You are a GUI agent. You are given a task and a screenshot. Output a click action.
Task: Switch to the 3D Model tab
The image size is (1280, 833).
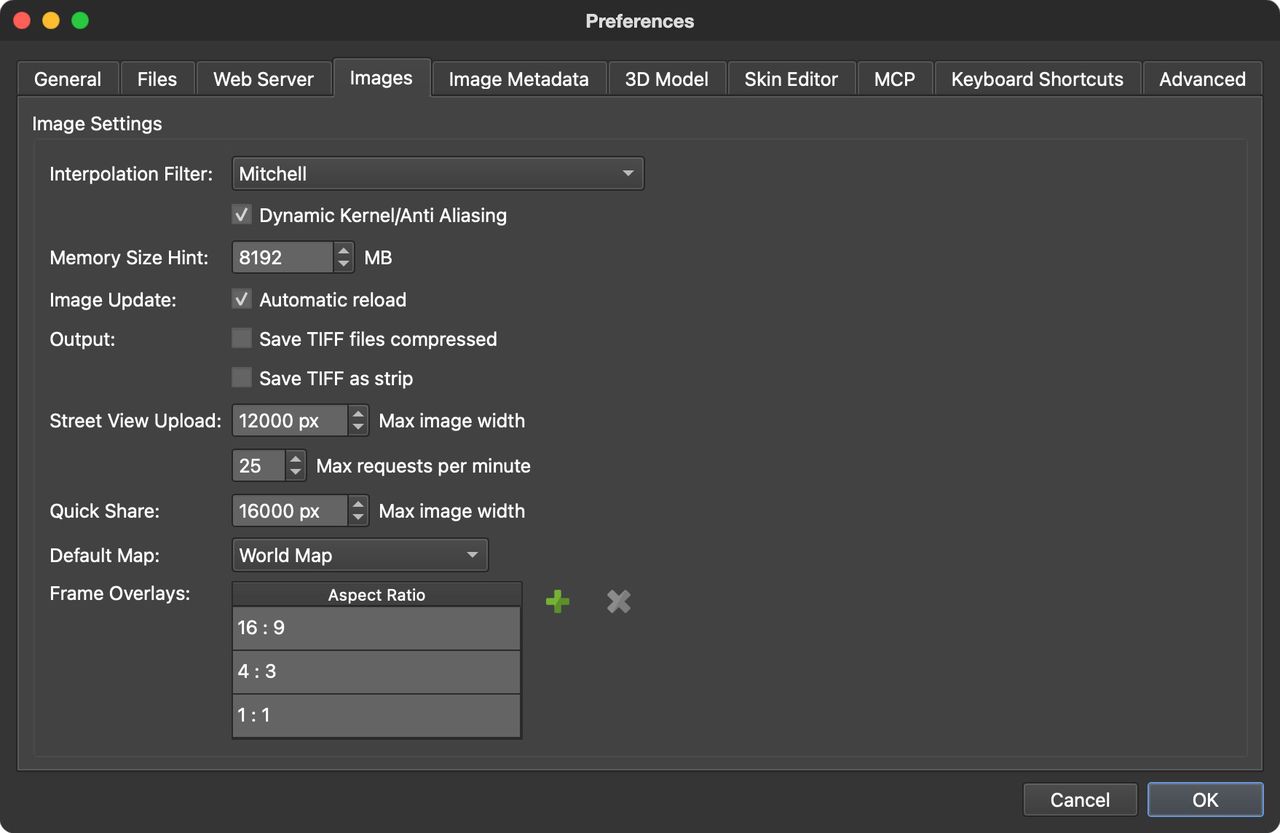pos(667,79)
